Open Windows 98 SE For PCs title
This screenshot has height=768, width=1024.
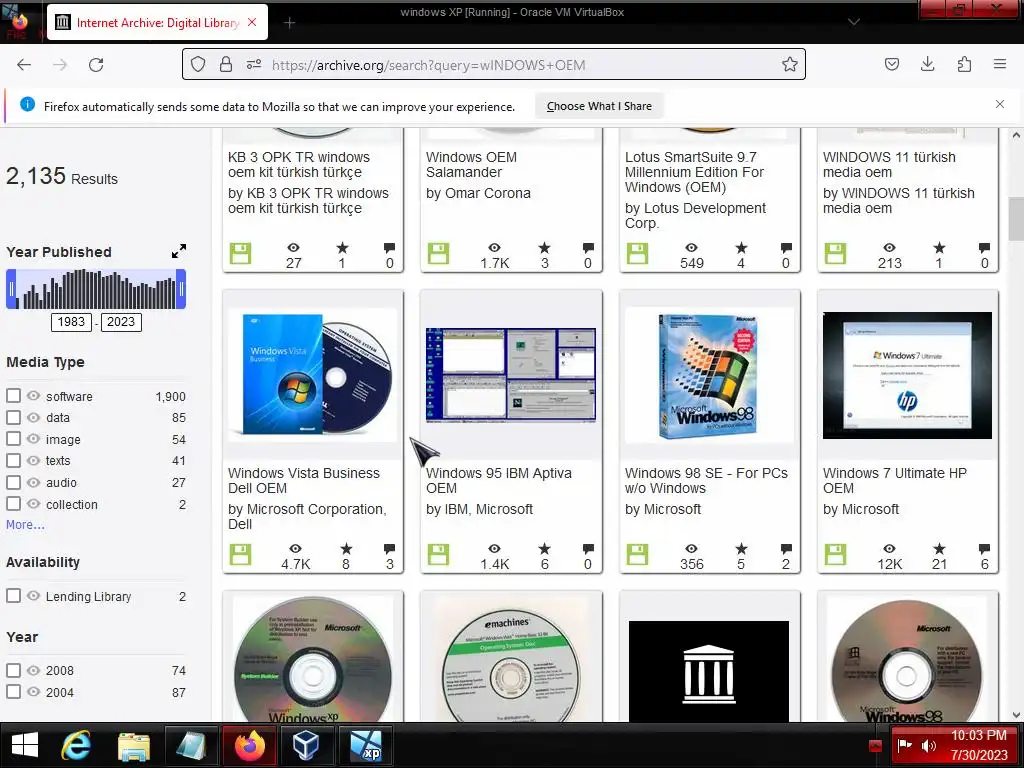point(706,481)
